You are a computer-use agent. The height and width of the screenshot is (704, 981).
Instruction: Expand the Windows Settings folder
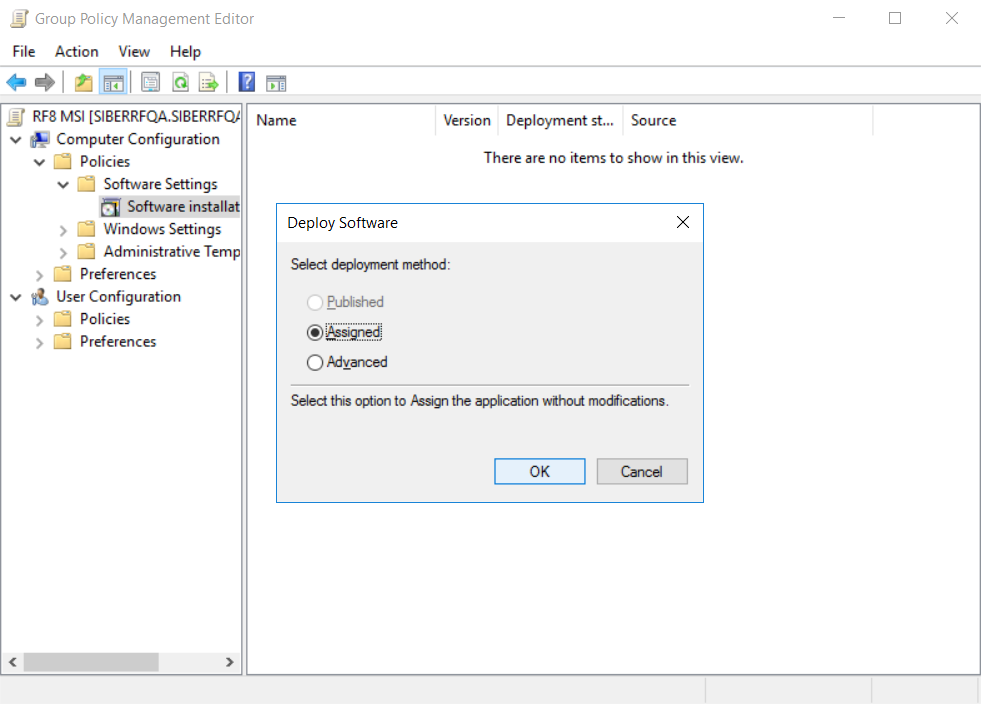[63, 230]
